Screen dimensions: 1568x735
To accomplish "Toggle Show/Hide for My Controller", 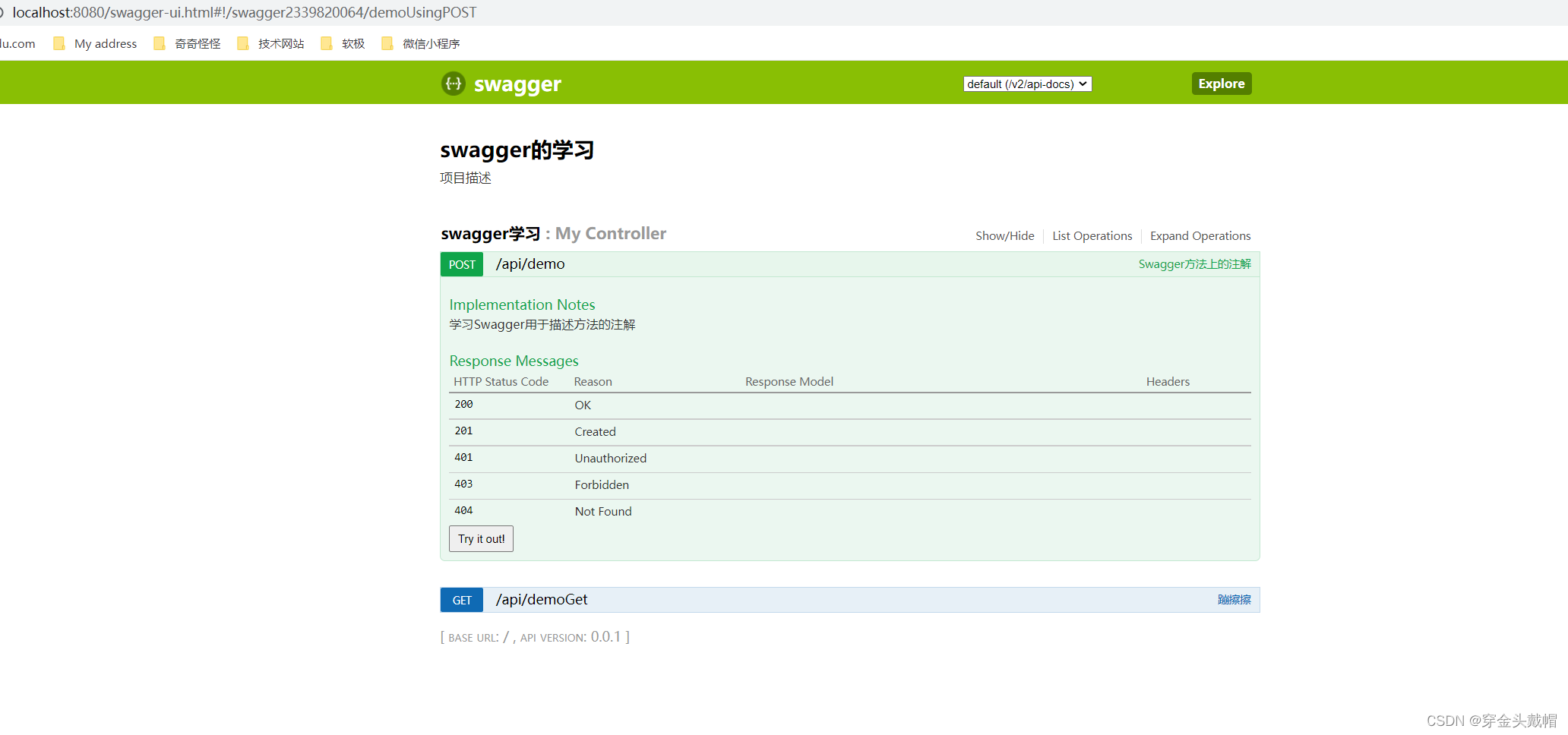I will tap(1004, 235).
